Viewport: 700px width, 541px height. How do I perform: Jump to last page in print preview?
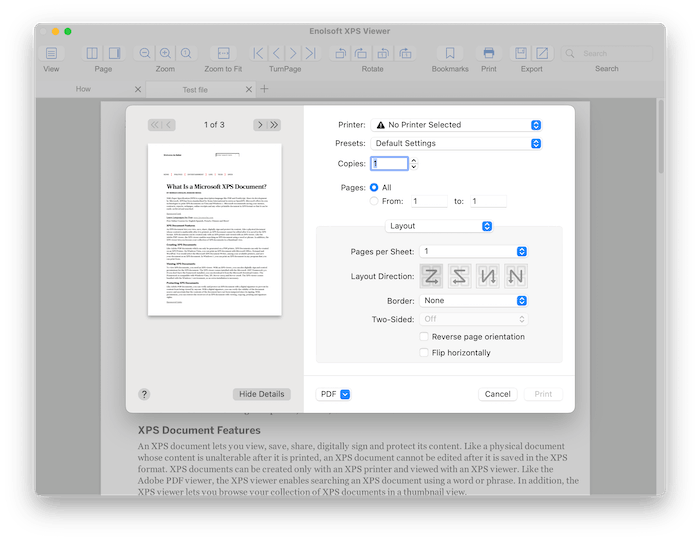[x=274, y=125]
